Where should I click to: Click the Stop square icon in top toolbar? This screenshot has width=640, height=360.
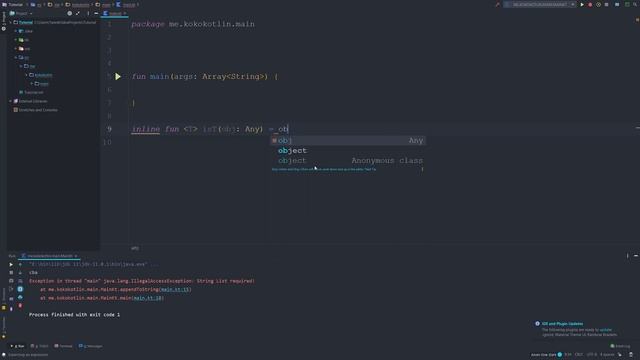(607, 4)
